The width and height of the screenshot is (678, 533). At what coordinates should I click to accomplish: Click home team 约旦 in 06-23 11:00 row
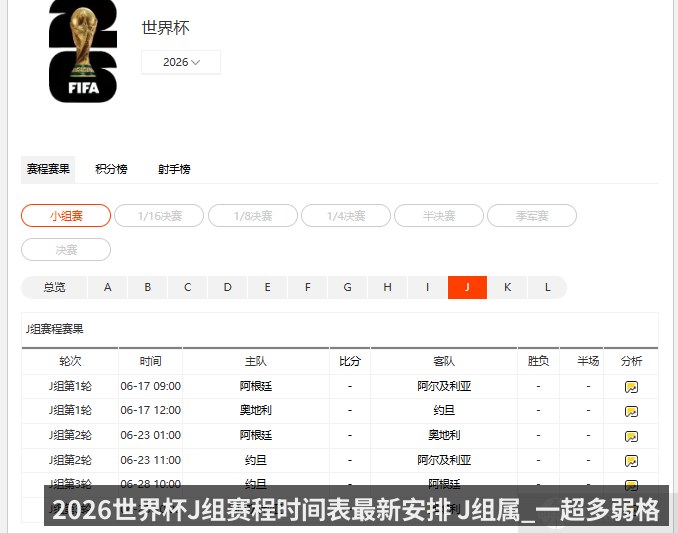[x=256, y=460]
